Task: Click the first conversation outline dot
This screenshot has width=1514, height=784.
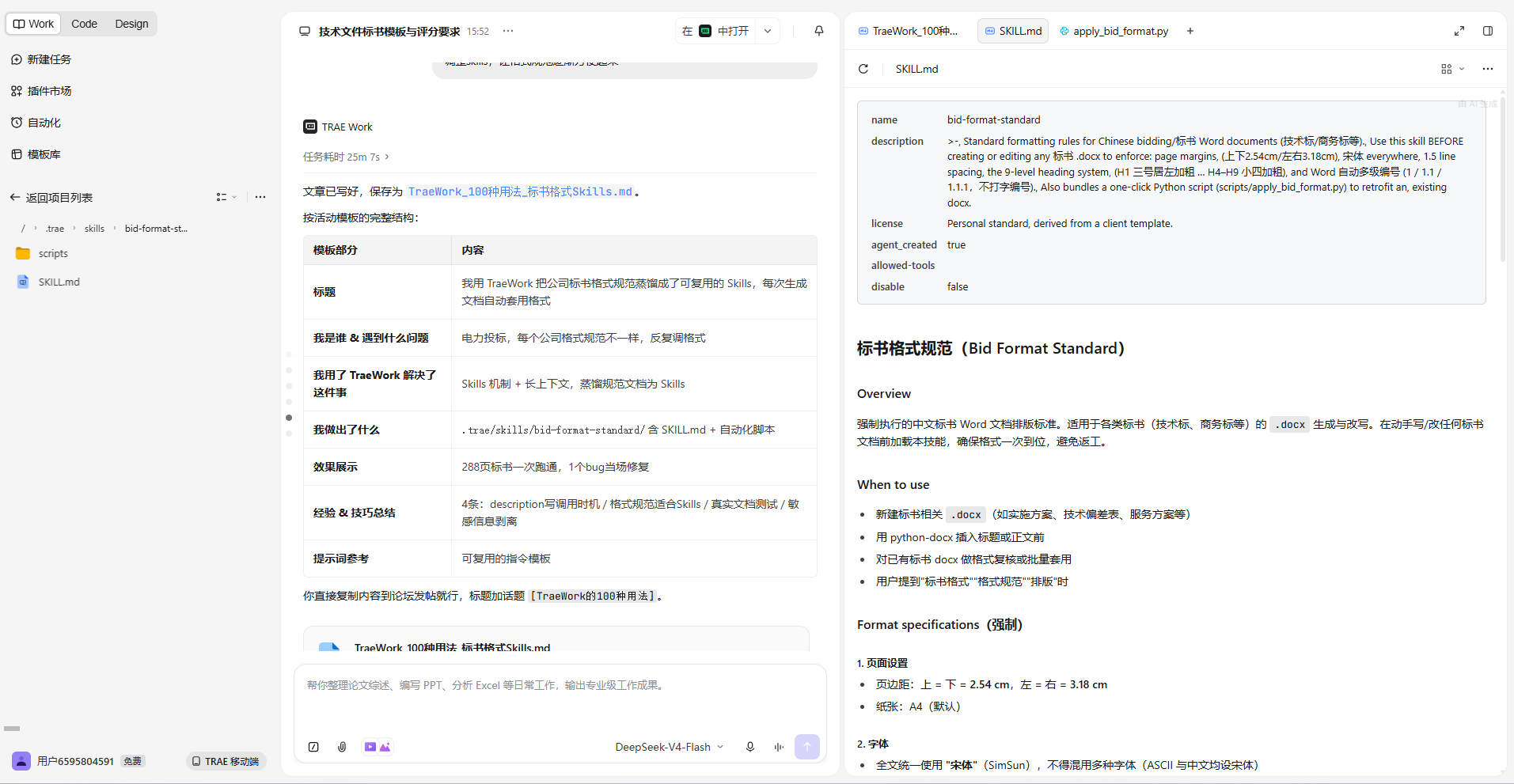Action: tap(289, 354)
